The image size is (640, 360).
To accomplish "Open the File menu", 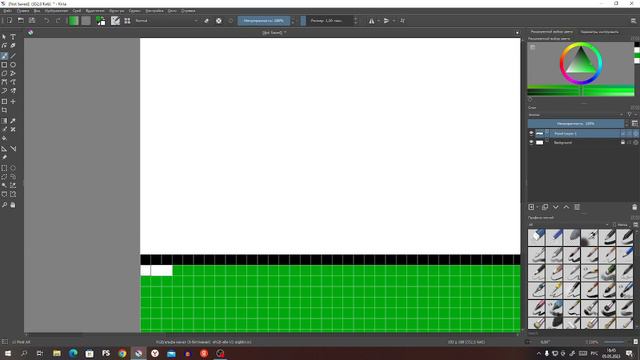I will (7, 11).
